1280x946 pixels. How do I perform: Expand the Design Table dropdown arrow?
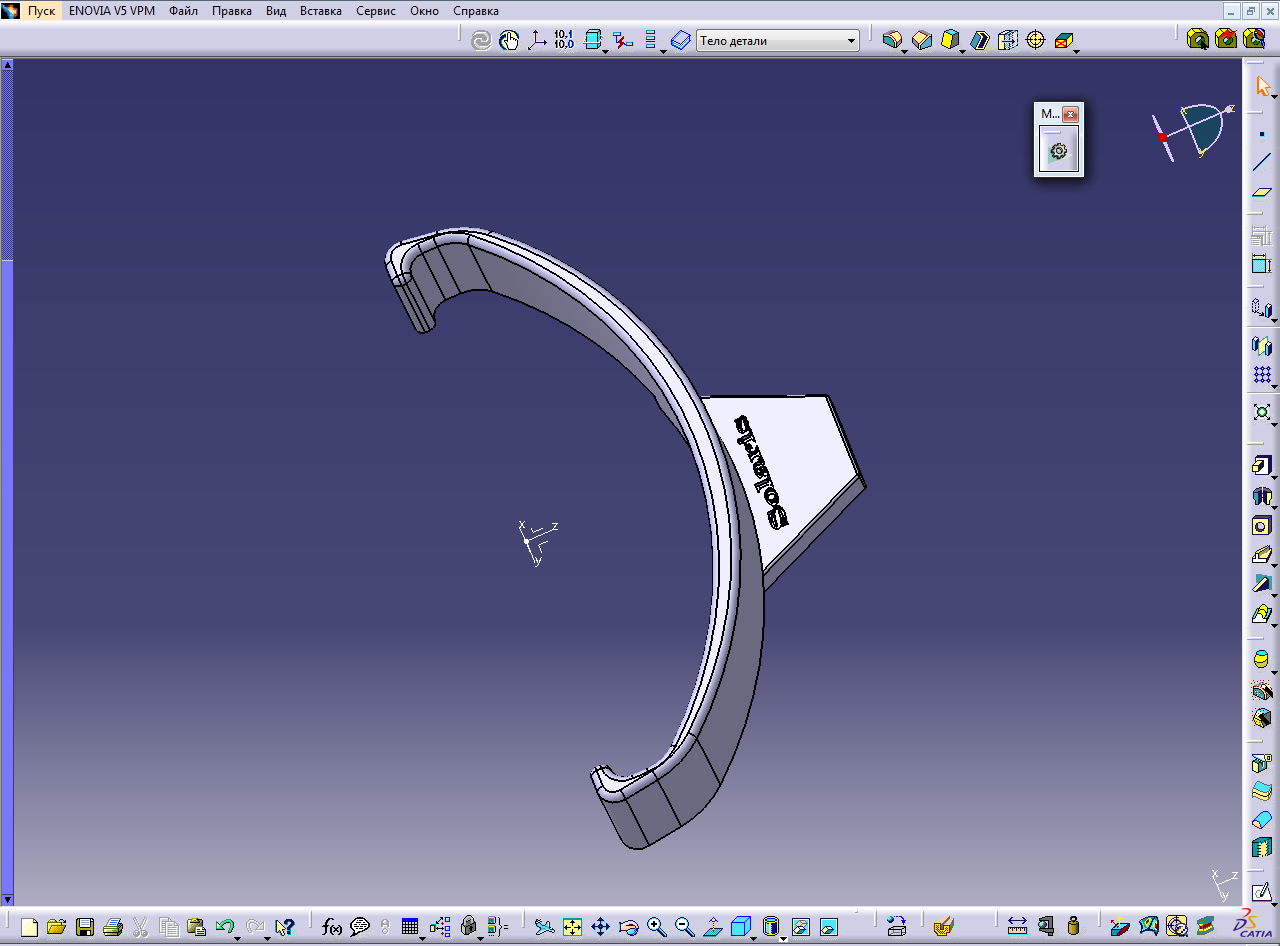point(422,938)
